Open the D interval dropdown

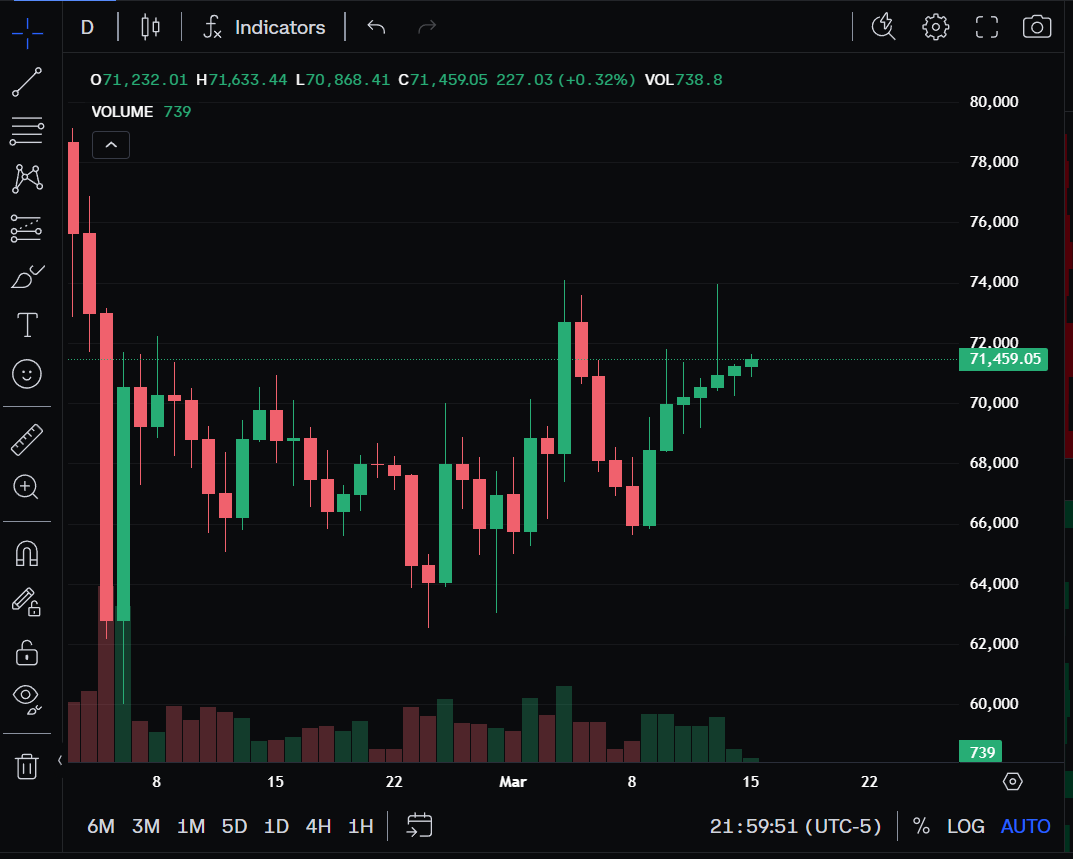coord(88,27)
